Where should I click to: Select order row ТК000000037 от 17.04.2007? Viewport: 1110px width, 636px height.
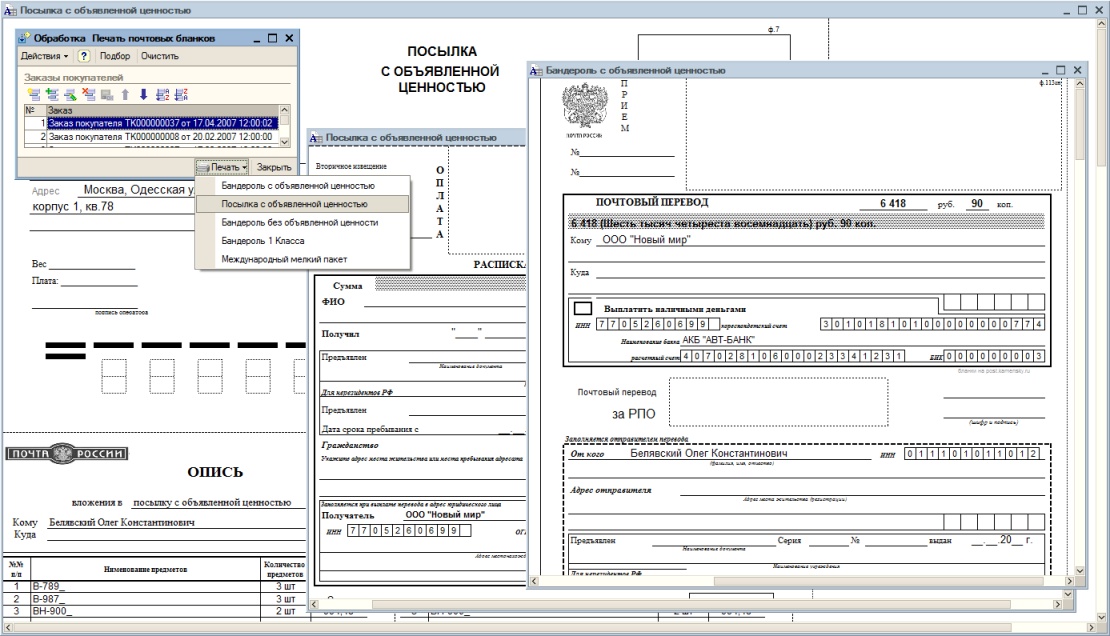pos(162,123)
